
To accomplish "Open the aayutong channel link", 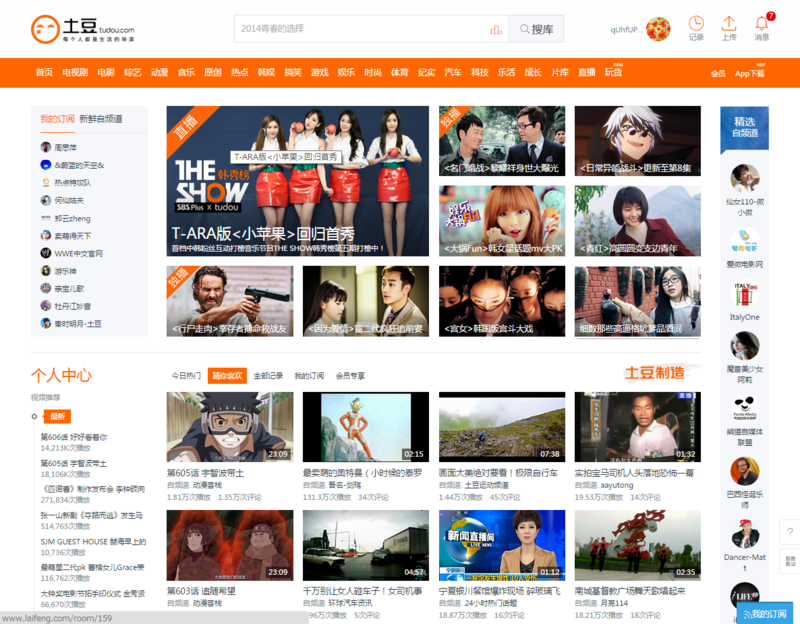I will 617,485.
